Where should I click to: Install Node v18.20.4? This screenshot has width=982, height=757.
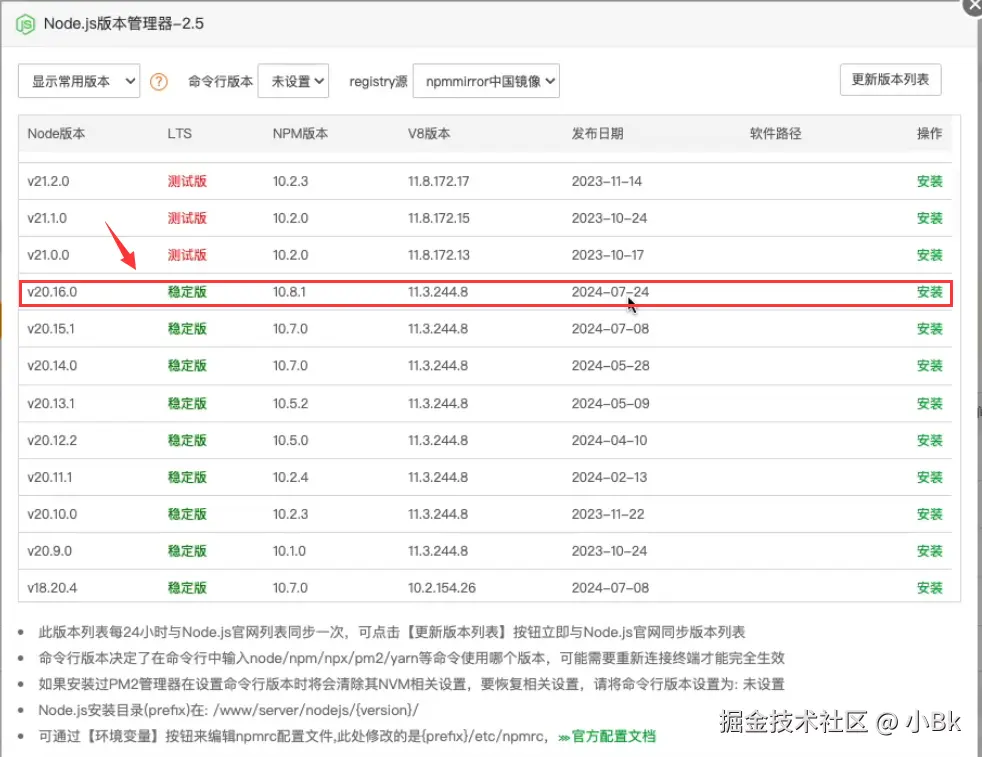(929, 588)
